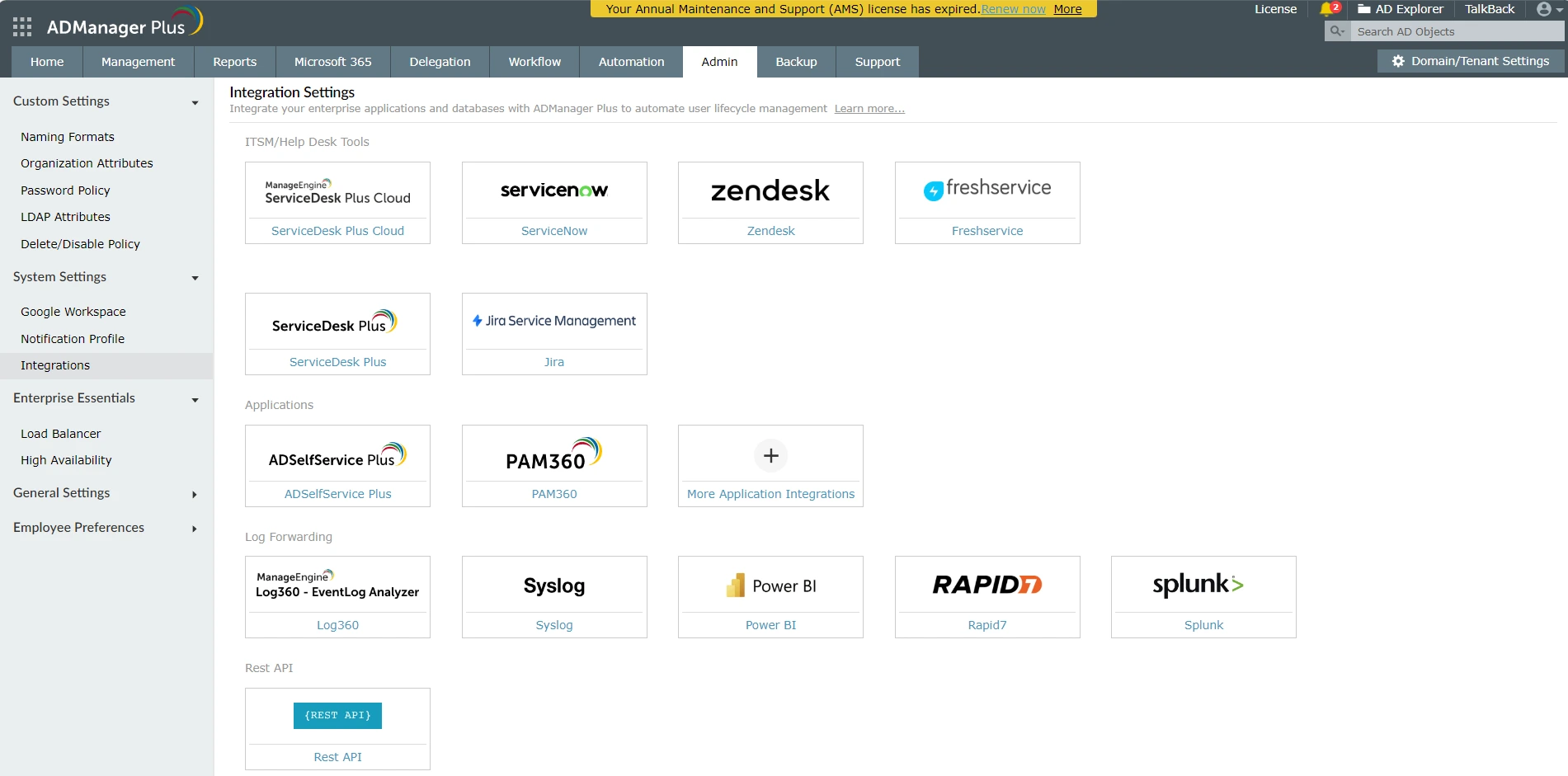Click the PAM360 logo
Screen dimensions: 1568x776
[x=554, y=454]
